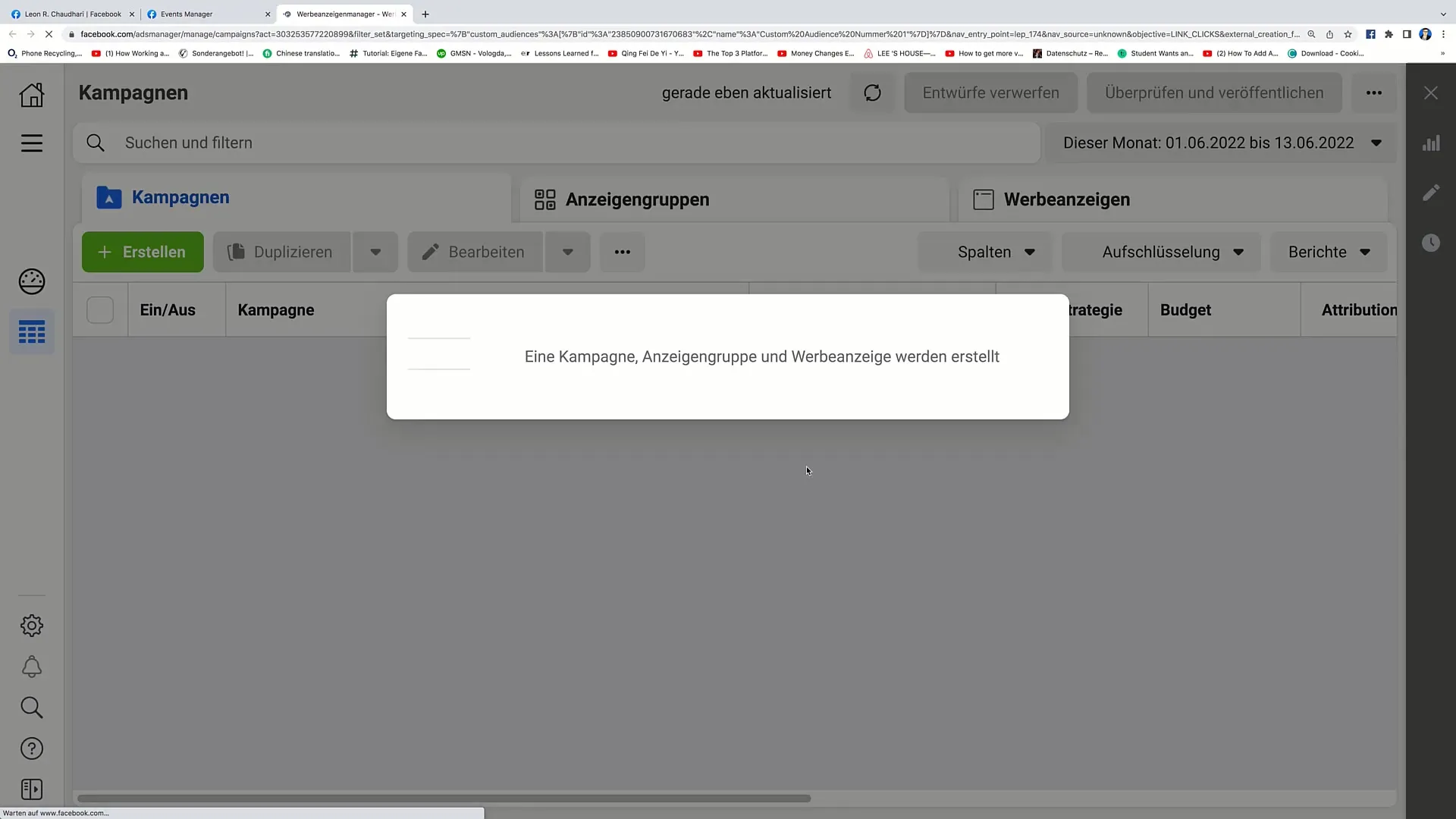Expand the Duplizieren dropdown arrow

point(375,252)
